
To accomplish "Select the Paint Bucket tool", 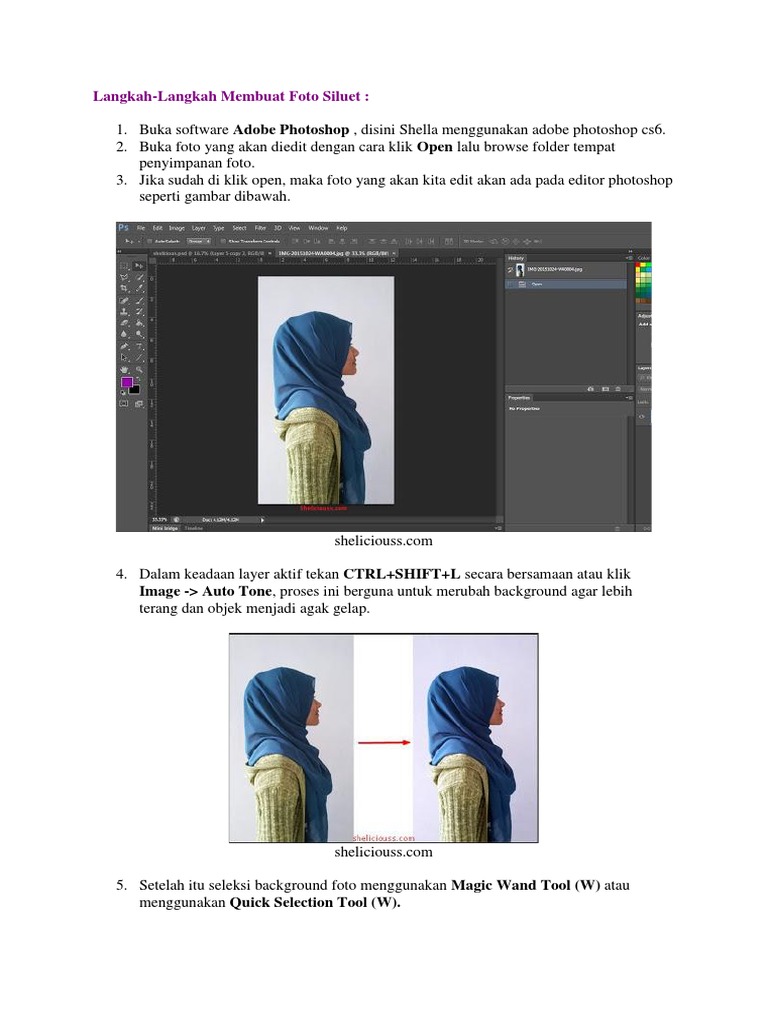I will click(140, 323).
